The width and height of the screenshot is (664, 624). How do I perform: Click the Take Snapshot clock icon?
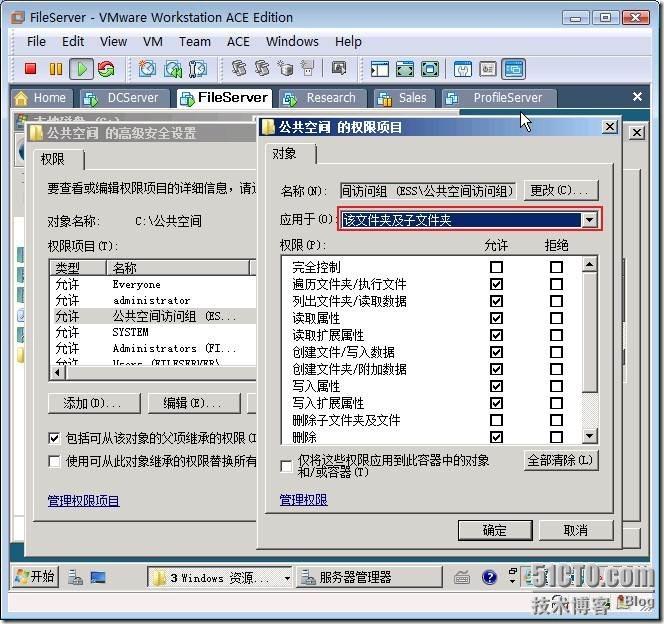147,69
